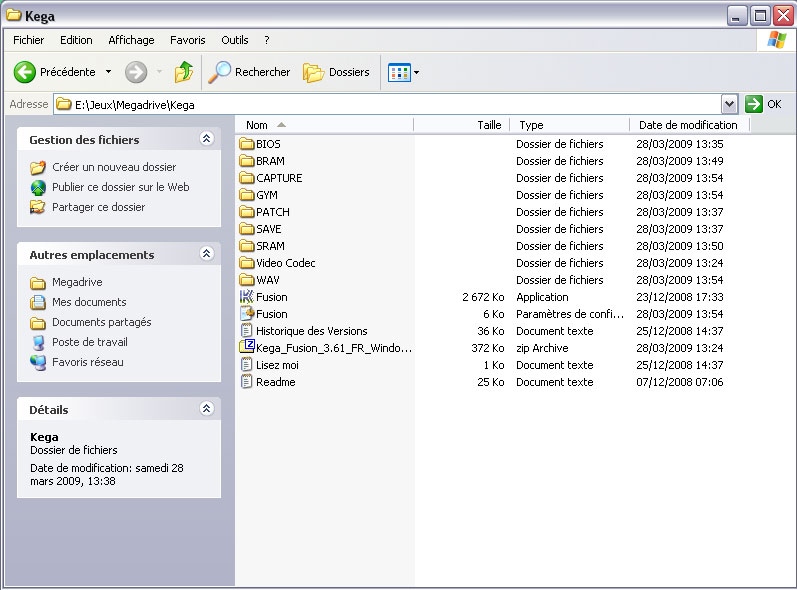
Task: Open the views dropdown arrow in toolbar
Action: [416, 73]
